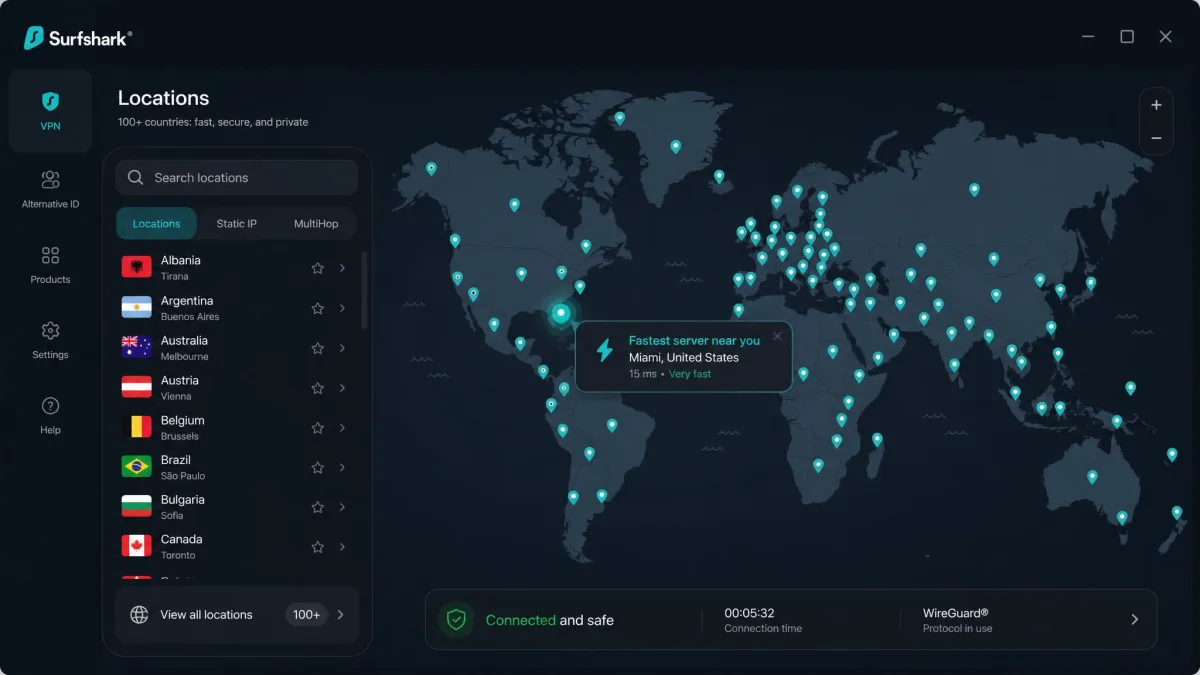Expand Austria server options chevron
The width and height of the screenshot is (1200, 675).
click(x=342, y=388)
